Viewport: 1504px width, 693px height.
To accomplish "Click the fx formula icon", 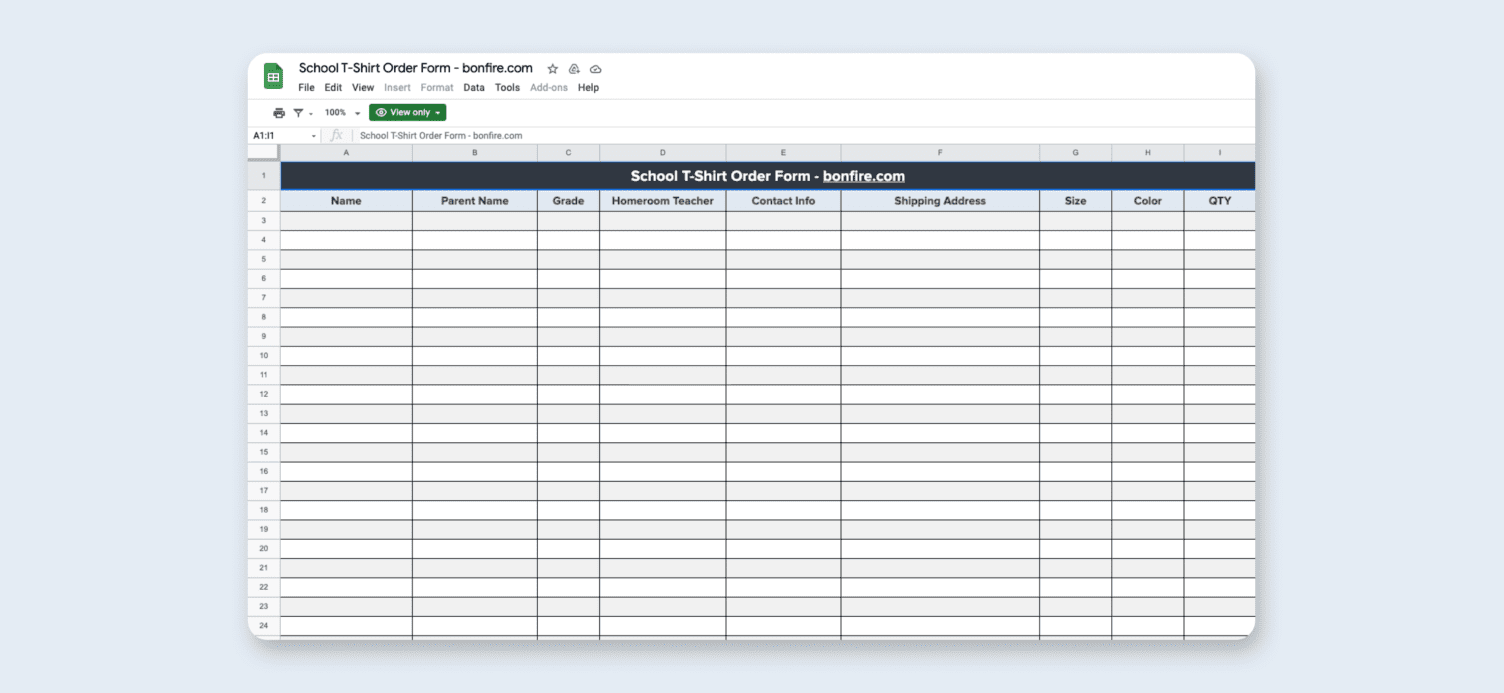I will click(337, 134).
